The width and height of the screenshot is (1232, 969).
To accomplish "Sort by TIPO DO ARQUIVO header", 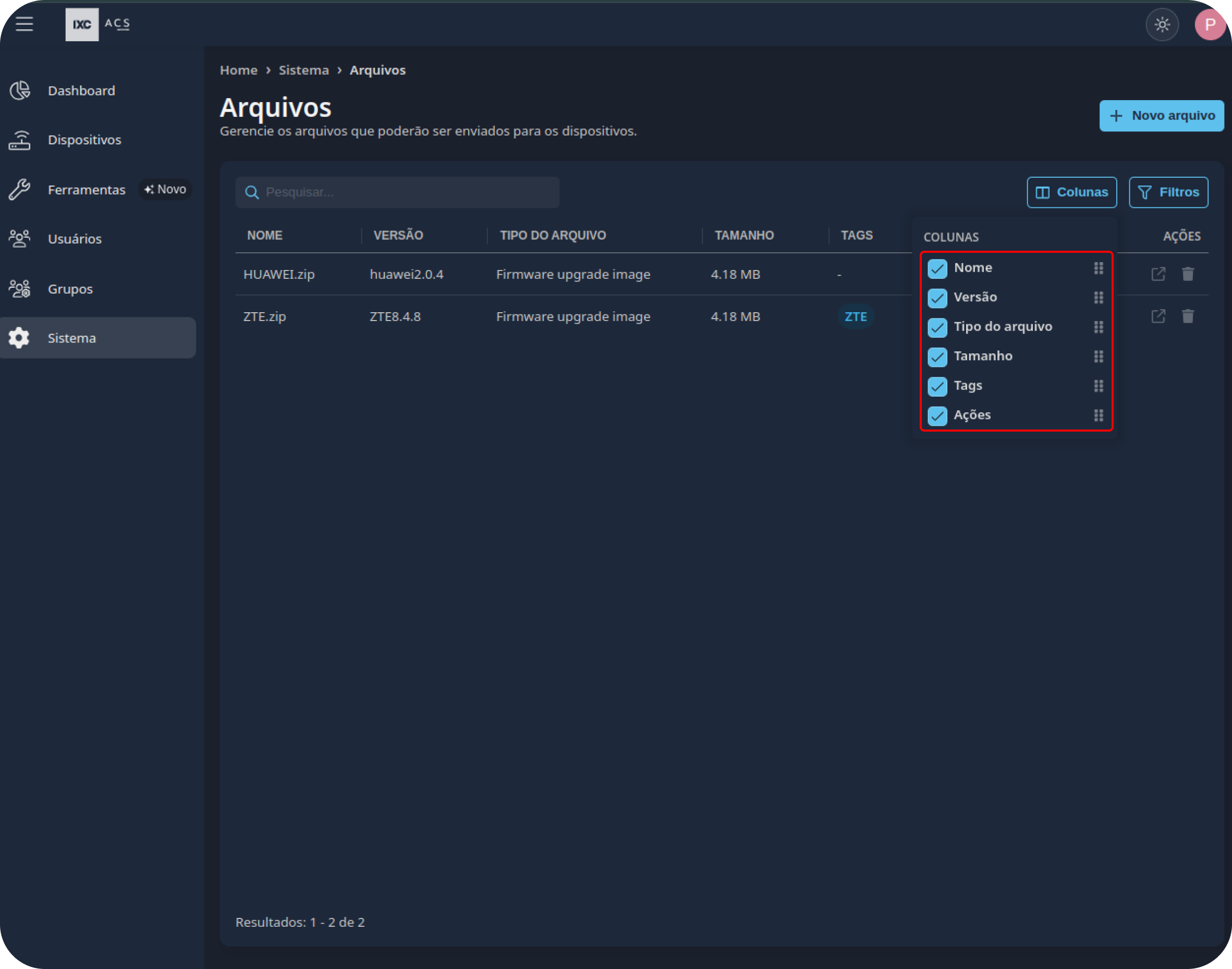I will [x=553, y=236].
